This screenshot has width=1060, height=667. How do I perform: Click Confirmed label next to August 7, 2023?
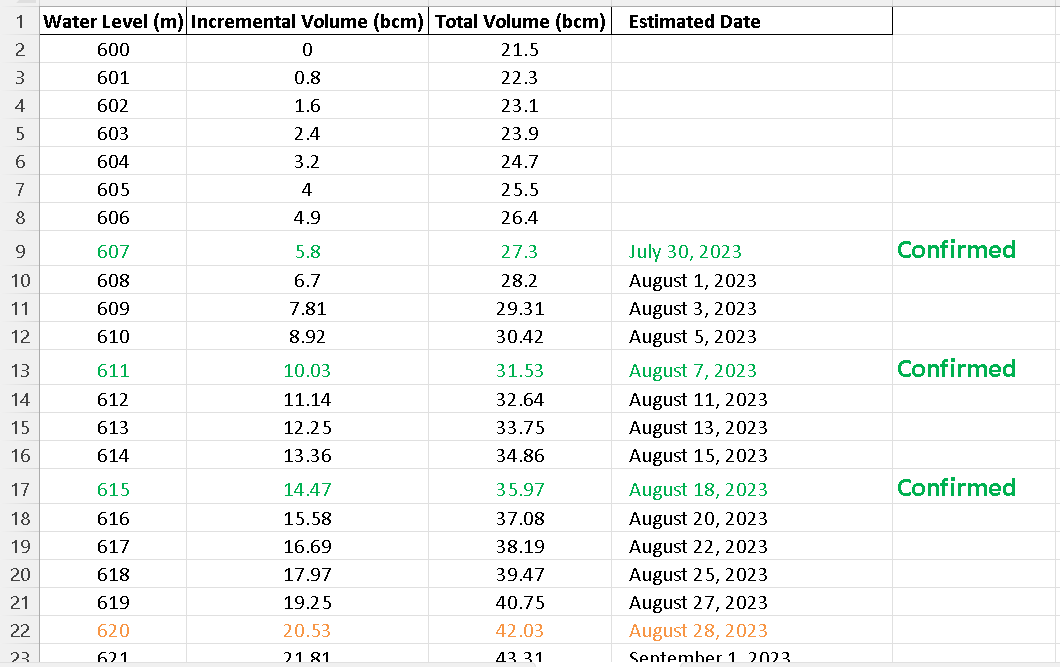point(956,369)
